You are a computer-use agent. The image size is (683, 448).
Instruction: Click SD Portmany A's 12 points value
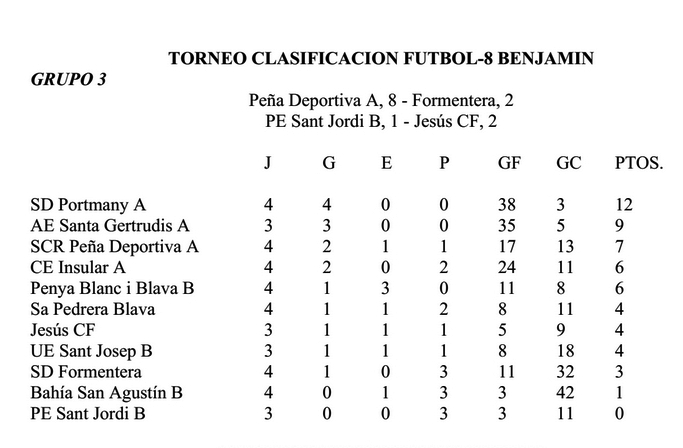625,205
